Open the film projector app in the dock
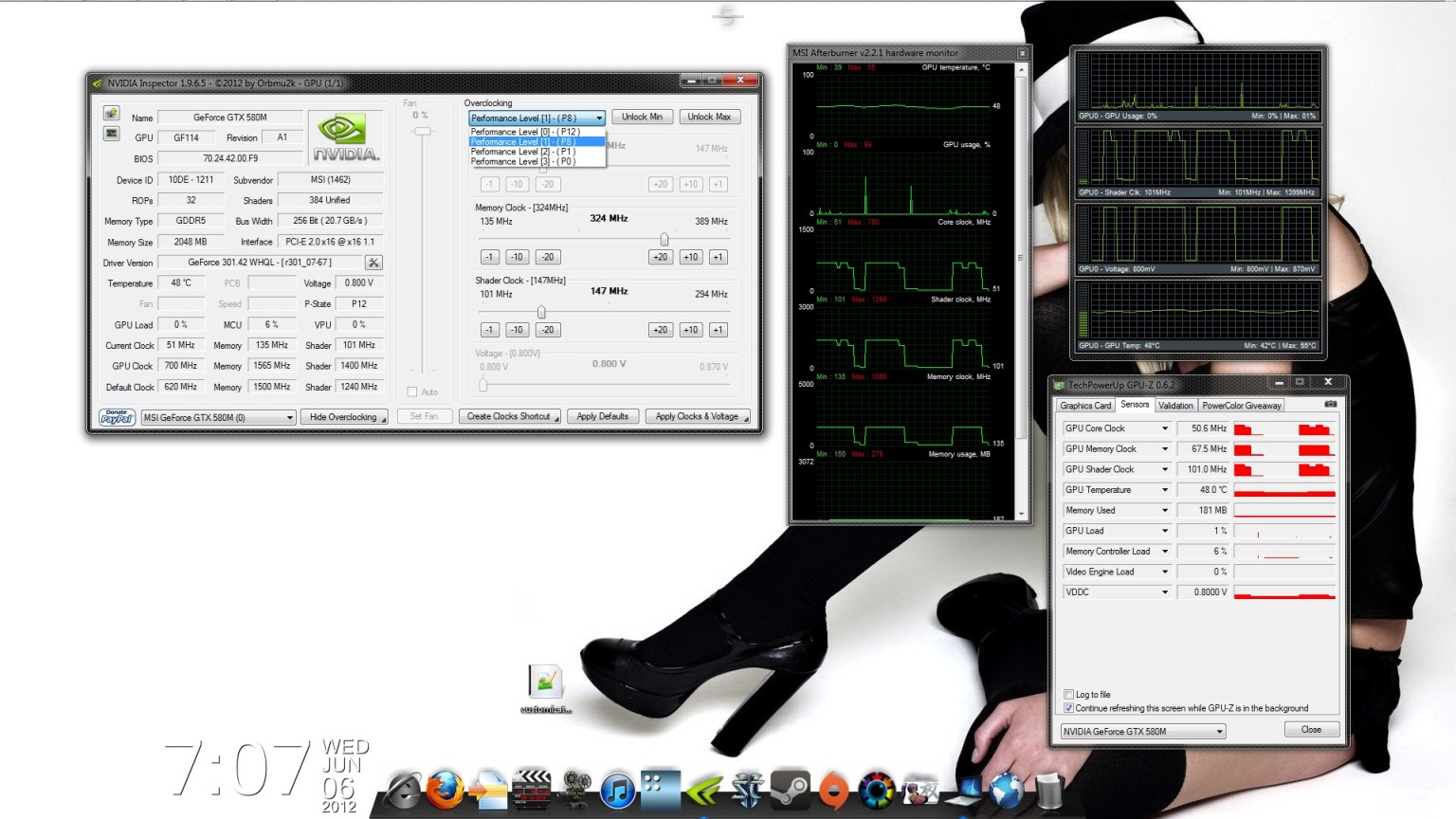 click(x=575, y=789)
